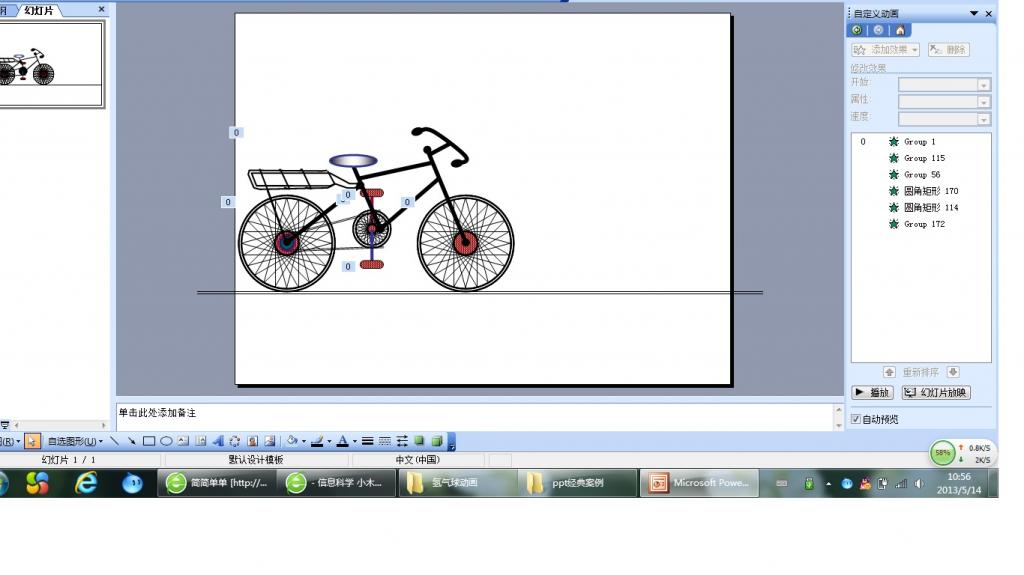Select the 圆角矩形 170 animation entry
This screenshot has width=1024, height=575.
click(921, 191)
